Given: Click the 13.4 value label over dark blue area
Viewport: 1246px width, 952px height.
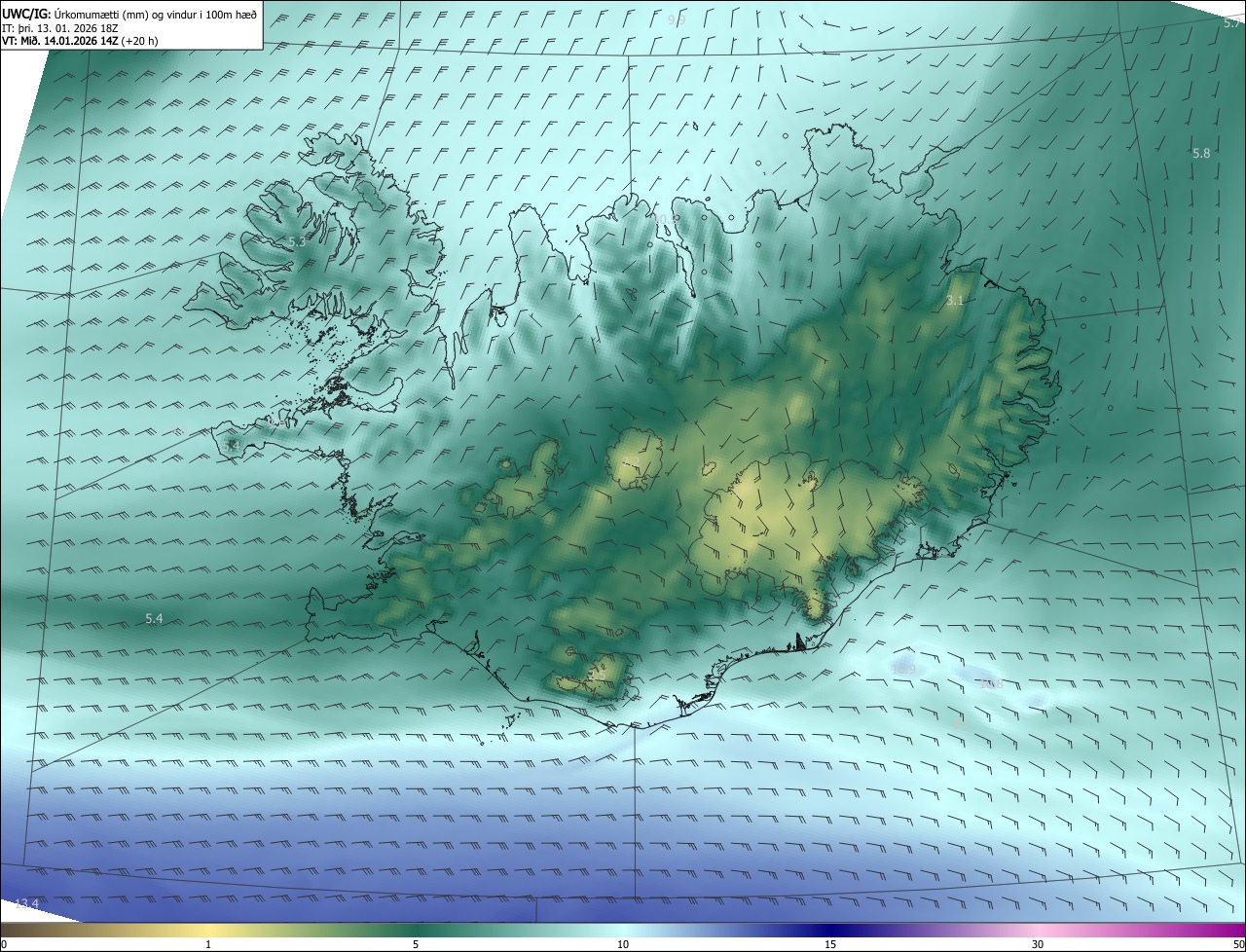Looking at the screenshot, I should [x=26, y=904].
